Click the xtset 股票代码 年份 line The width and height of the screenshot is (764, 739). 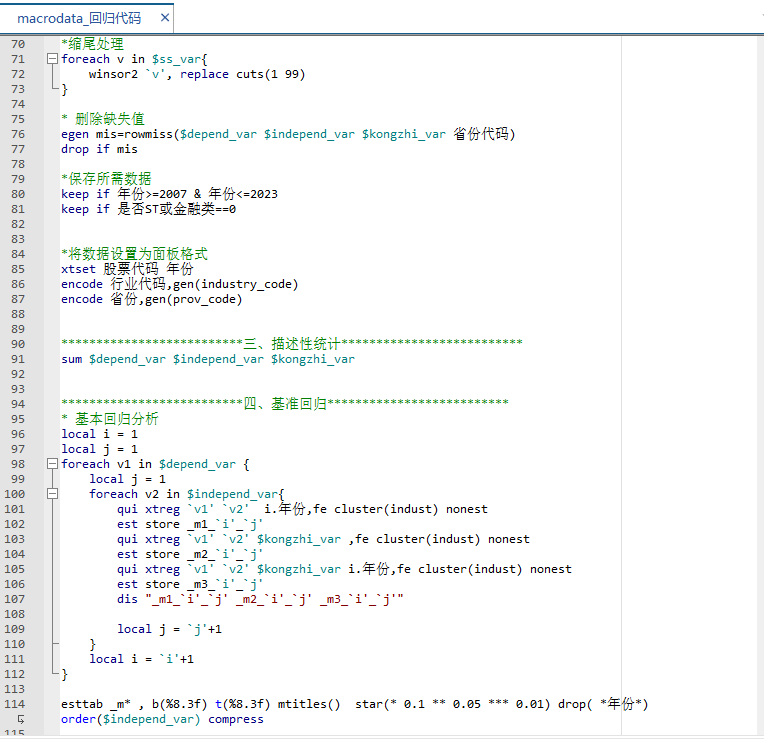coord(127,269)
